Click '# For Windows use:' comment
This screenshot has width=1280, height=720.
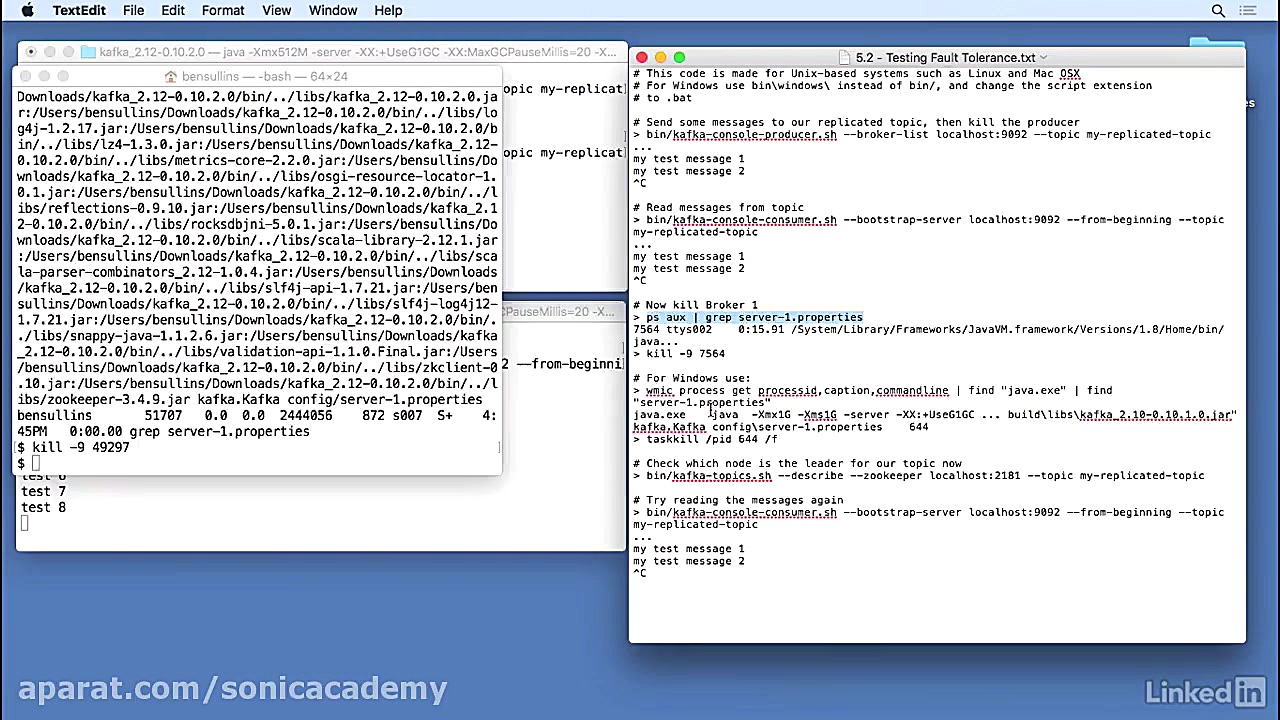pos(692,378)
